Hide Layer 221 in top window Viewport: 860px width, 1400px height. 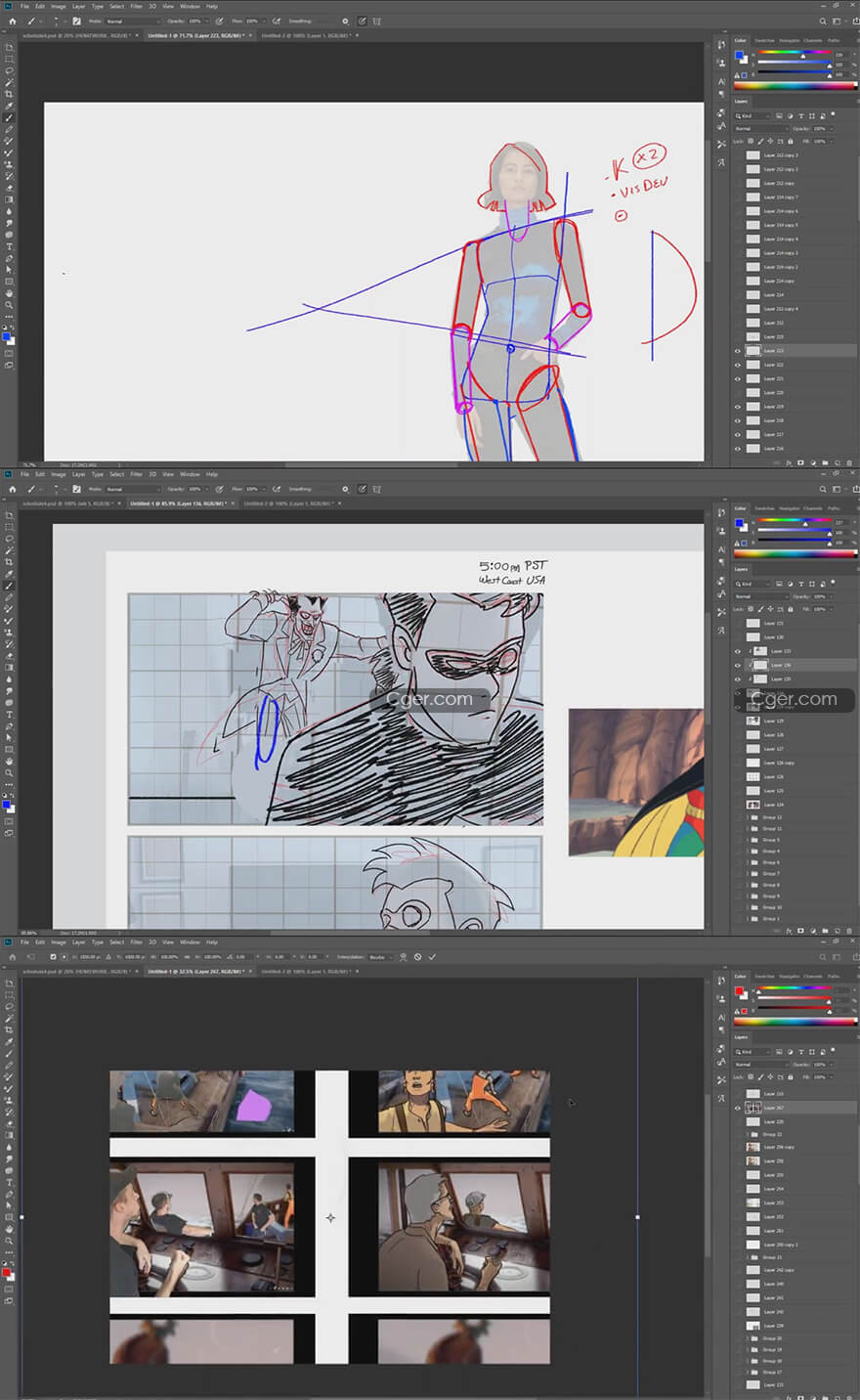(738, 378)
